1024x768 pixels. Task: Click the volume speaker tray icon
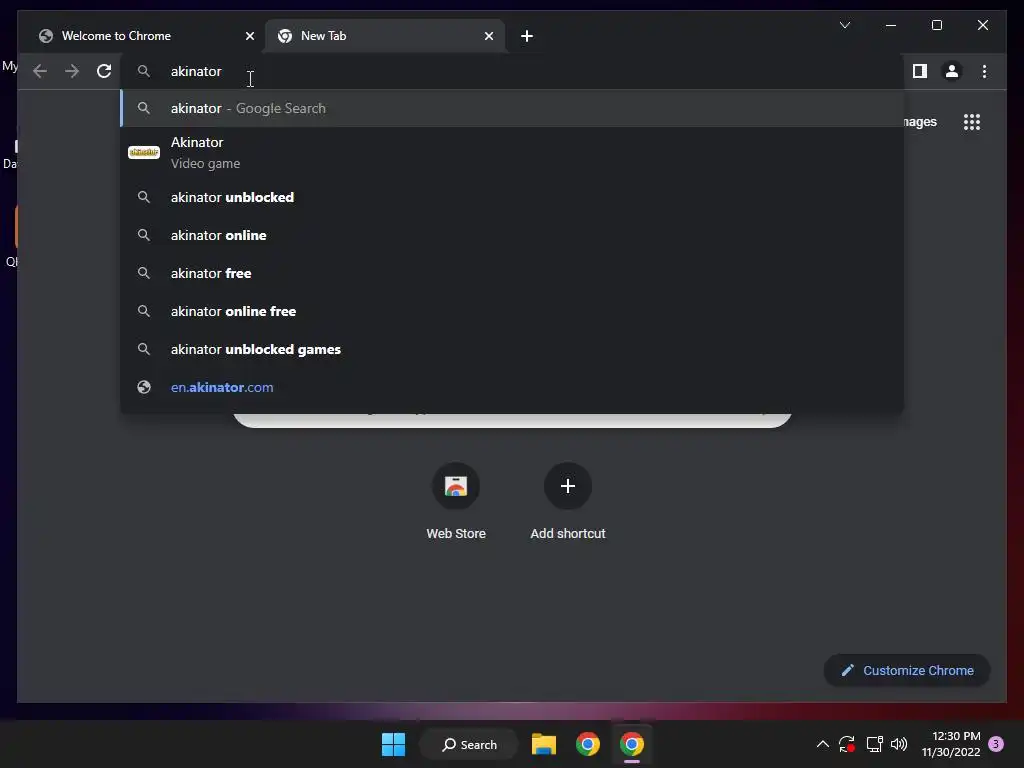899,744
